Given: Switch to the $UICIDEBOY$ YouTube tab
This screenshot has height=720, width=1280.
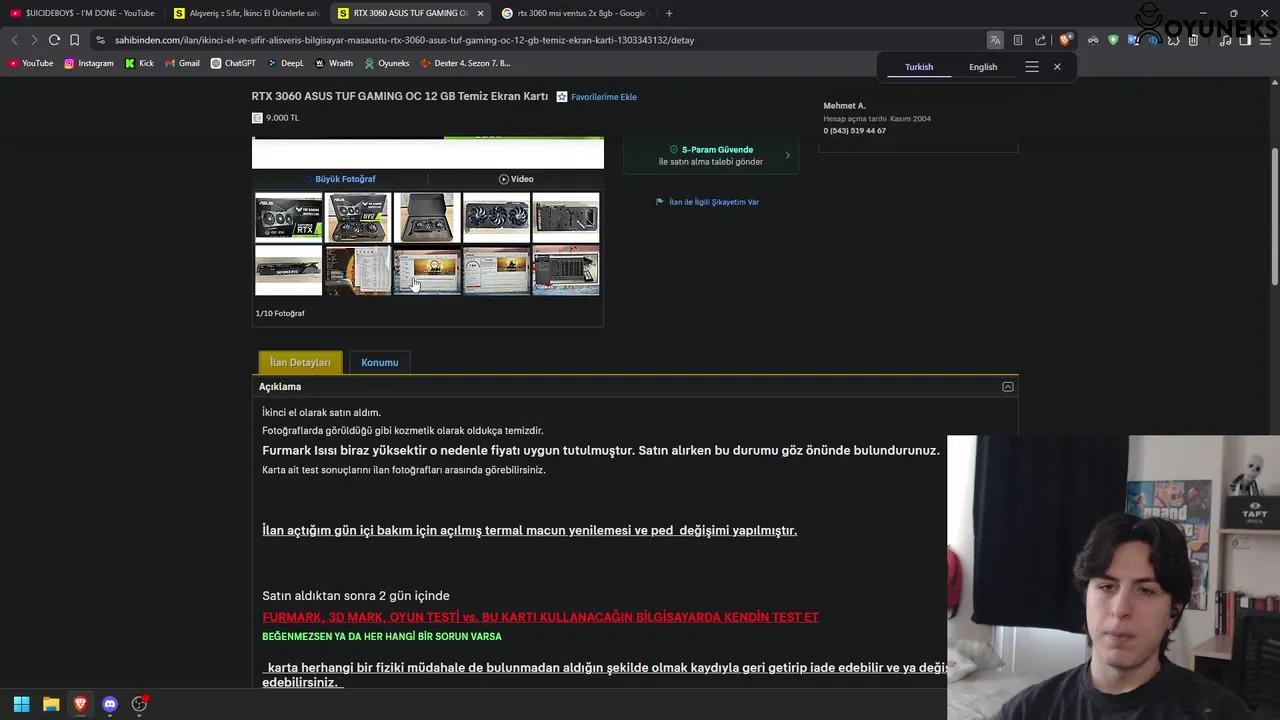Looking at the screenshot, I should click(82, 13).
